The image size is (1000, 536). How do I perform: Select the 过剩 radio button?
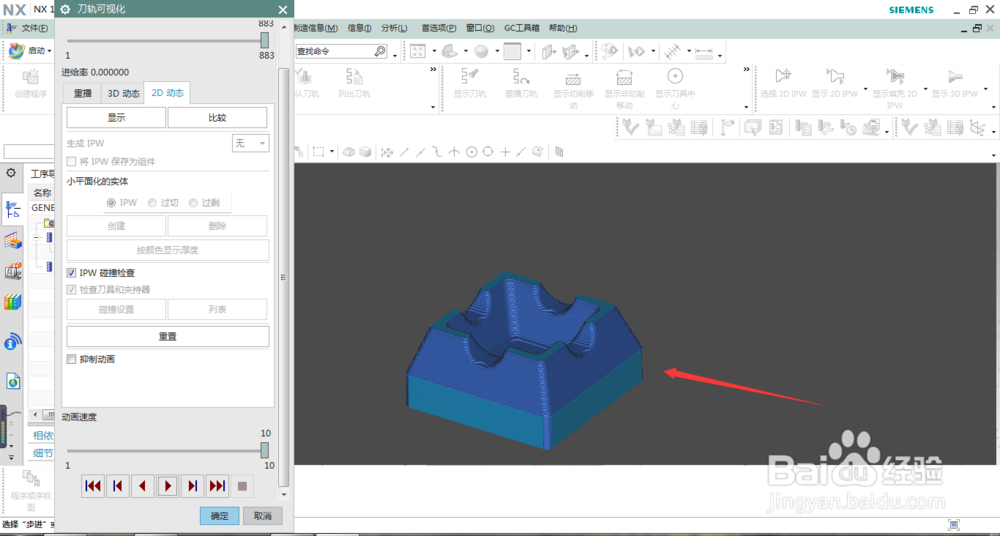point(193,203)
